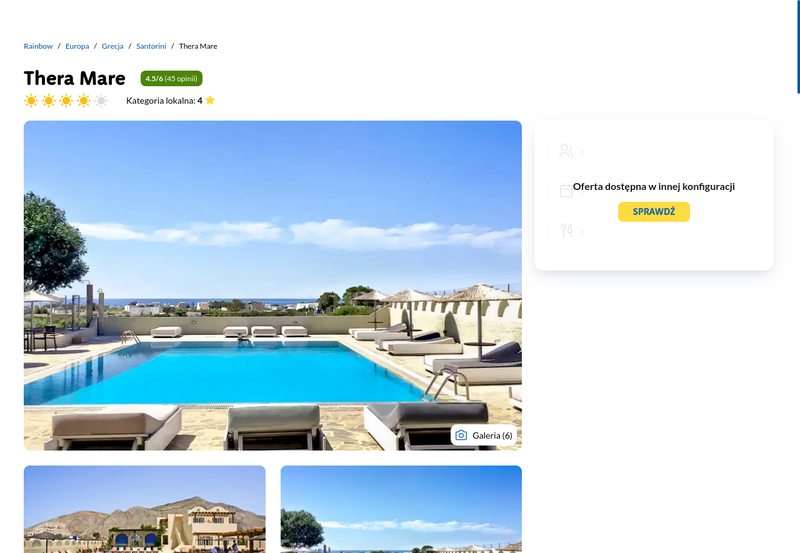Open the hotel building thumbnail photo
The height and width of the screenshot is (553, 800).
[144, 509]
